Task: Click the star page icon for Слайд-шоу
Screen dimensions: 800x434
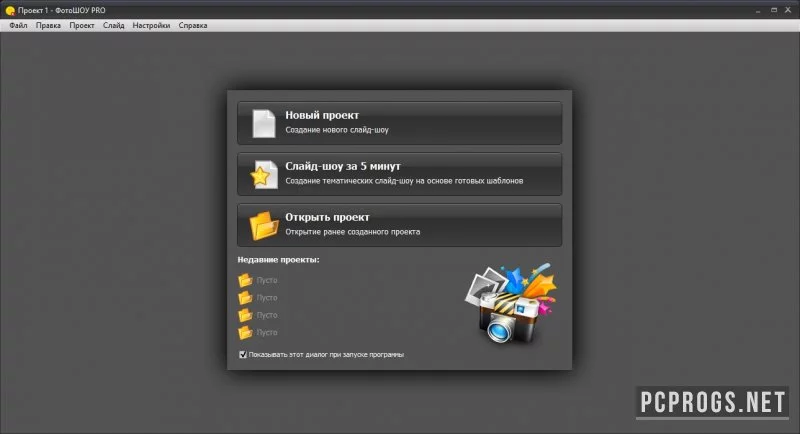Action: (x=264, y=174)
